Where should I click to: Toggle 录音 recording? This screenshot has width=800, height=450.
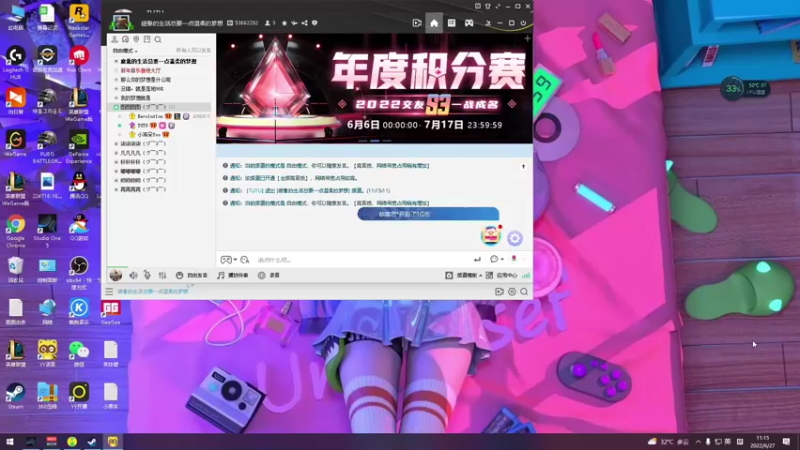pyautogui.click(x=269, y=275)
